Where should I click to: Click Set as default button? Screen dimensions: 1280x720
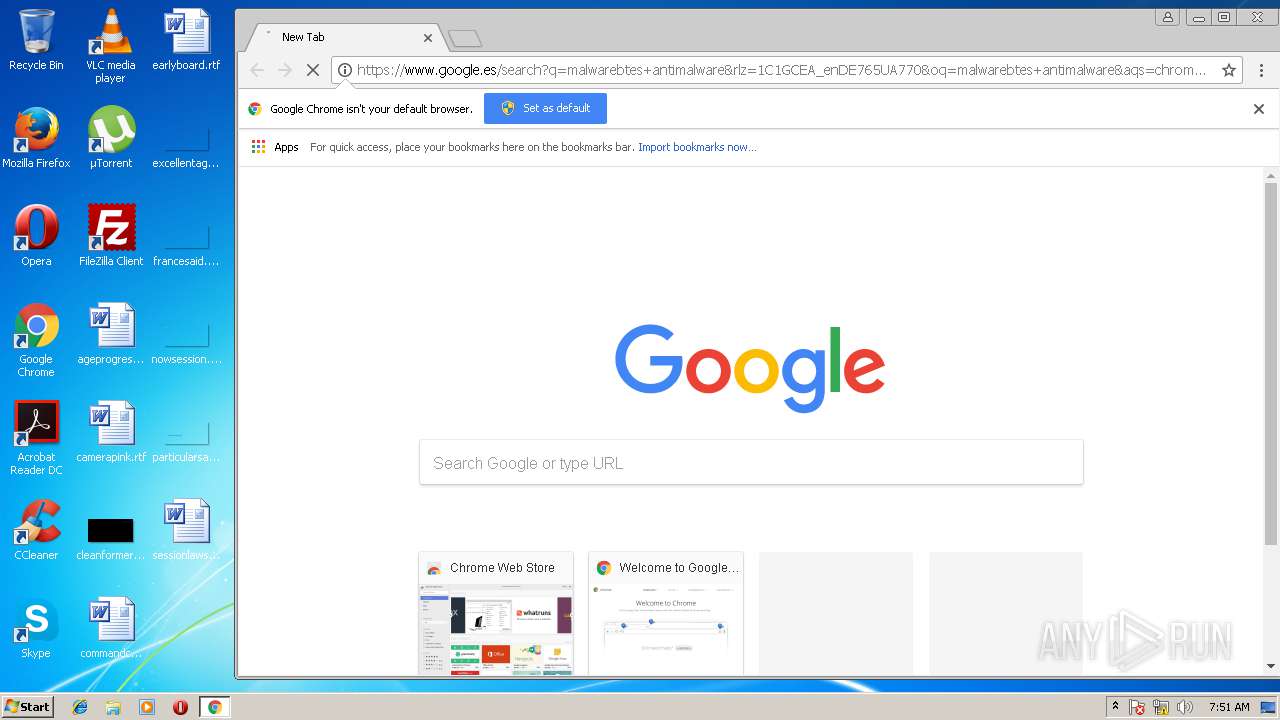545,108
